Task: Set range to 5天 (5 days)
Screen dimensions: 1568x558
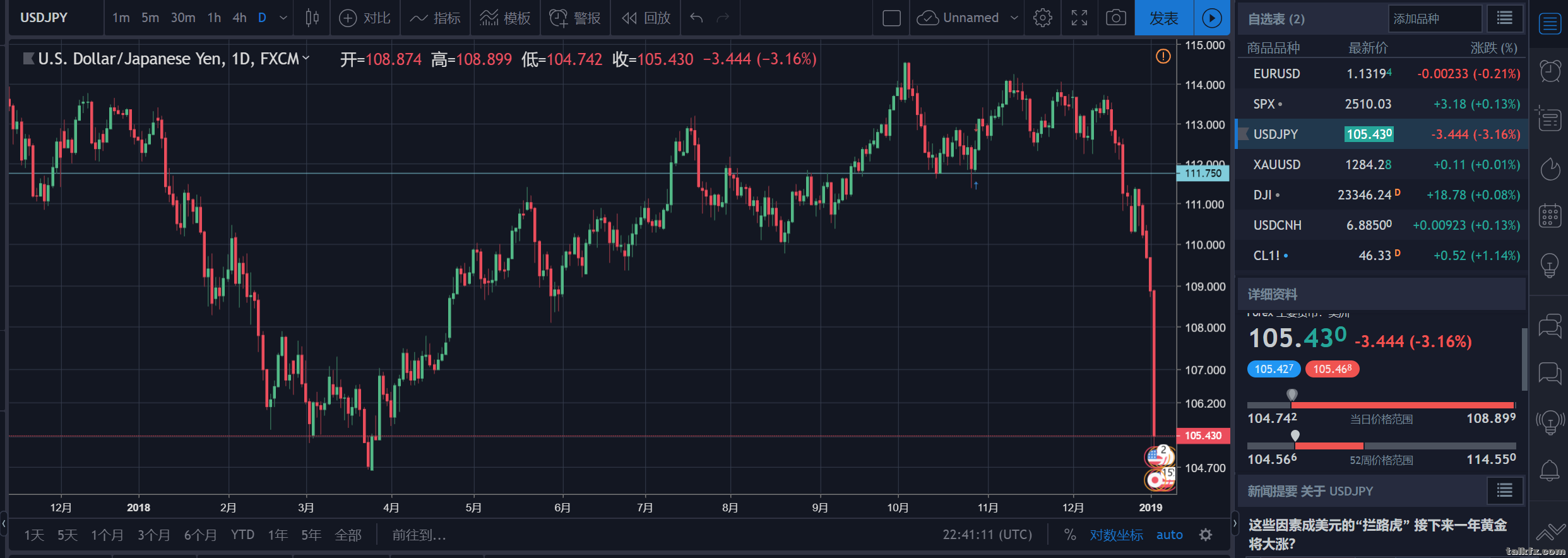Action: click(x=68, y=535)
